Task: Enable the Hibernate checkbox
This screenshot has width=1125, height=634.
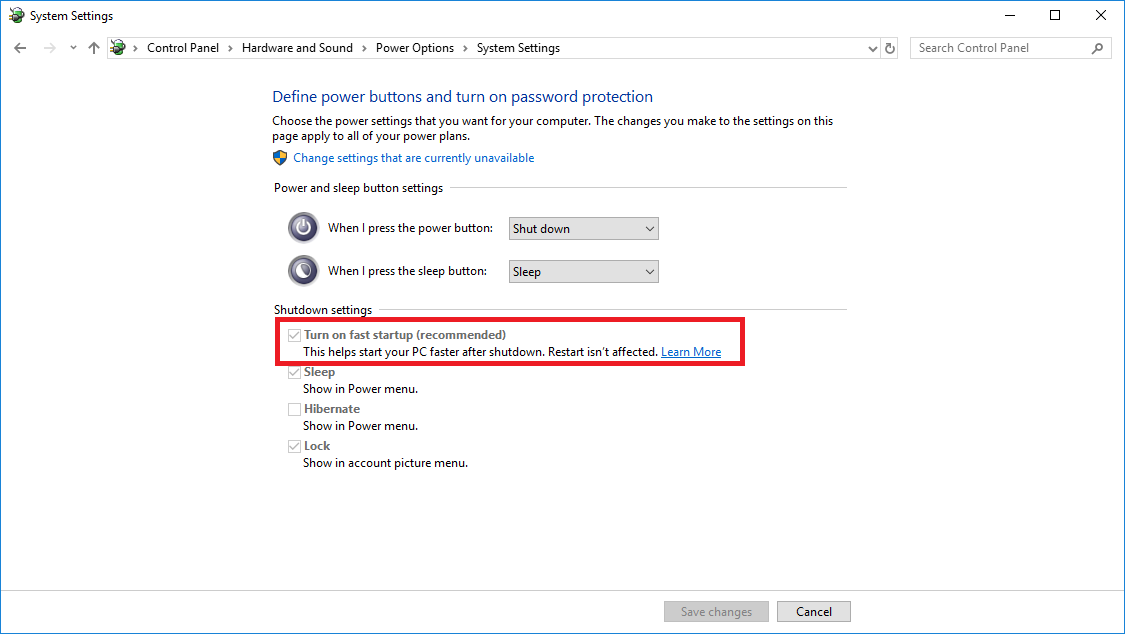Action: [294, 410]
